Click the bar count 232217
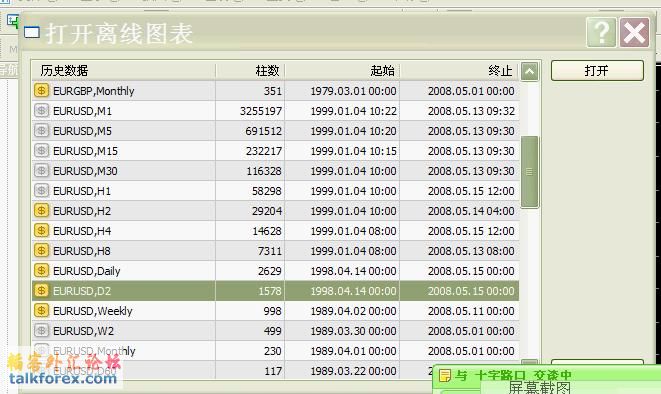 click(263, 151)
